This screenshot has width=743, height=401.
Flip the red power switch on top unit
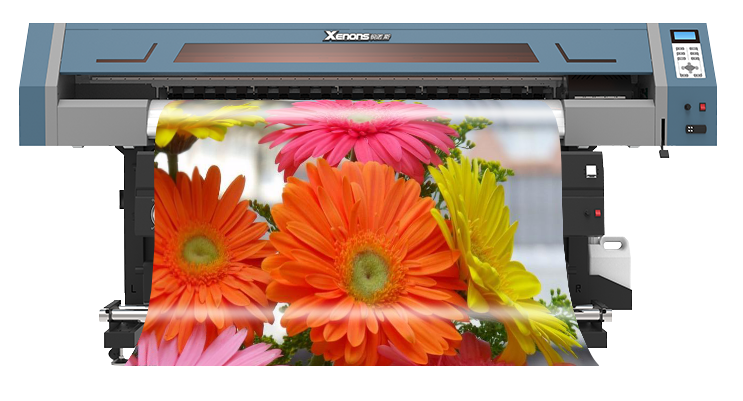(702, 107)
